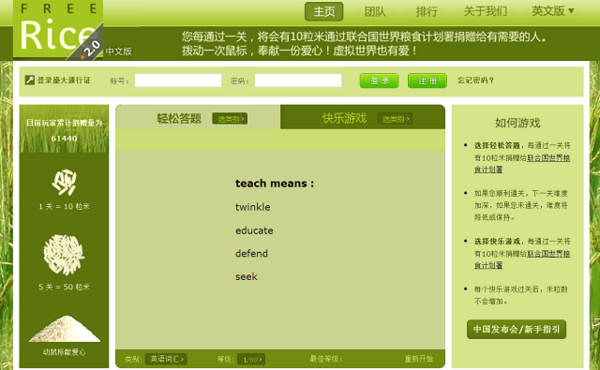Click the donation total 61440
The height and width of the screenshot is (370, 600).
click(64, 138)
